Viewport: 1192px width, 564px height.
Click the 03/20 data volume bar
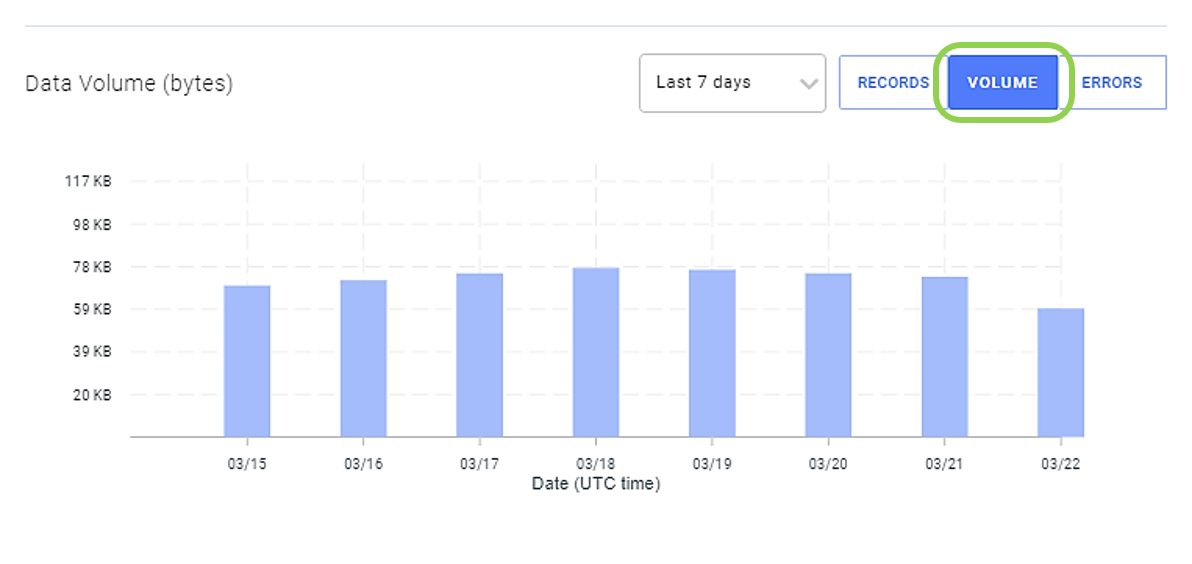pyautogui.click(x=829, y=355)
